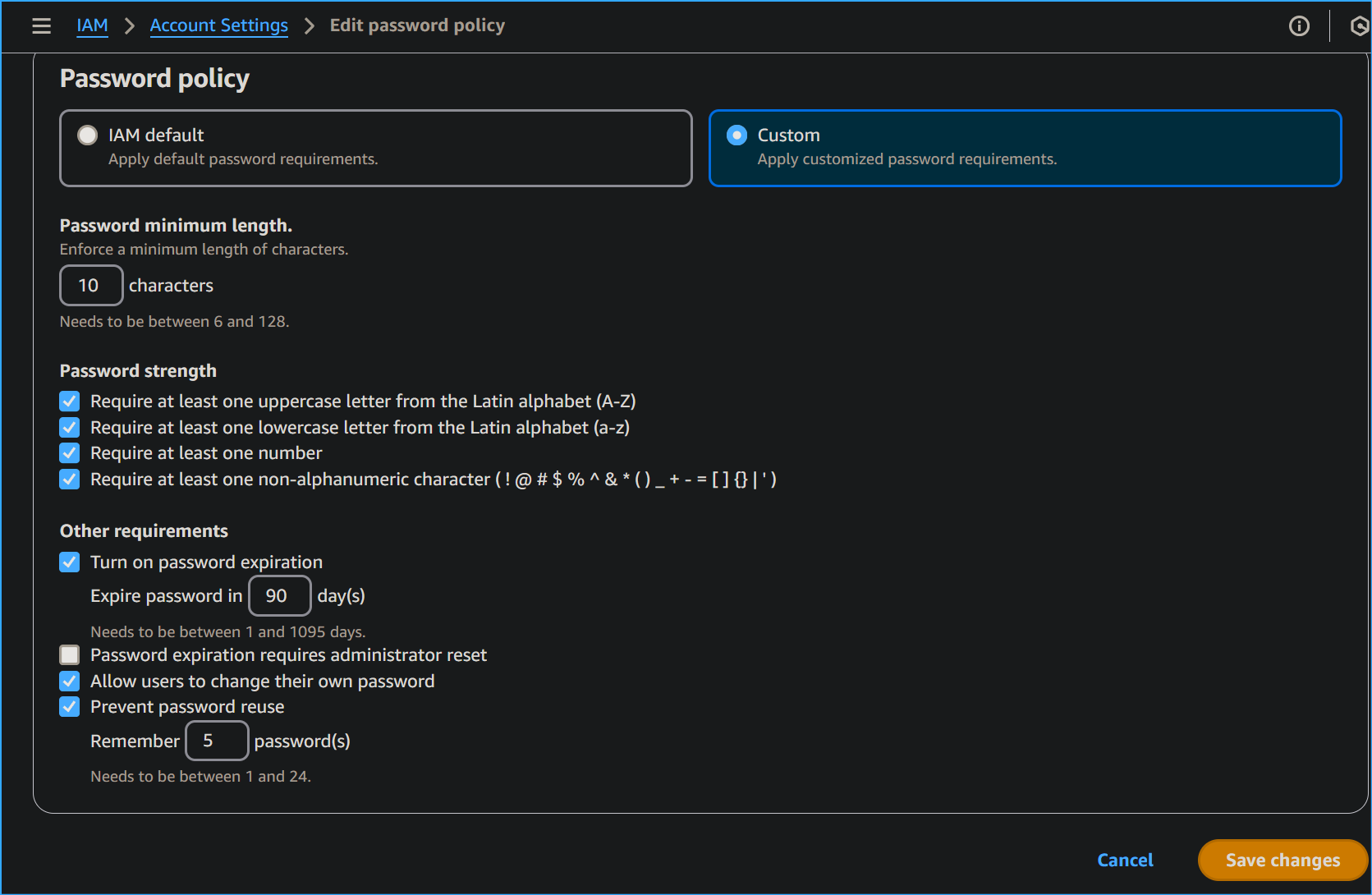The image size is (1372, 895).
Task: Open the IAM breadcrumb link
Action: 92,25
